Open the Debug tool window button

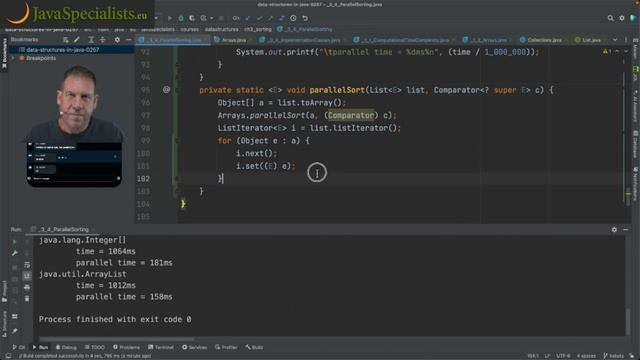(66, 347)
